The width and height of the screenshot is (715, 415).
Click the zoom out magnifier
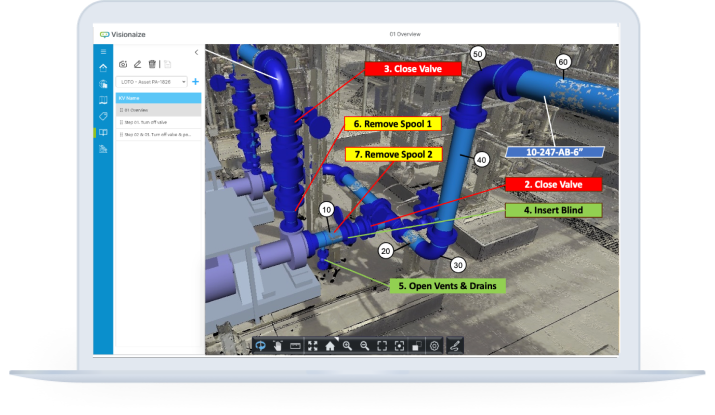tap(365, 345)
